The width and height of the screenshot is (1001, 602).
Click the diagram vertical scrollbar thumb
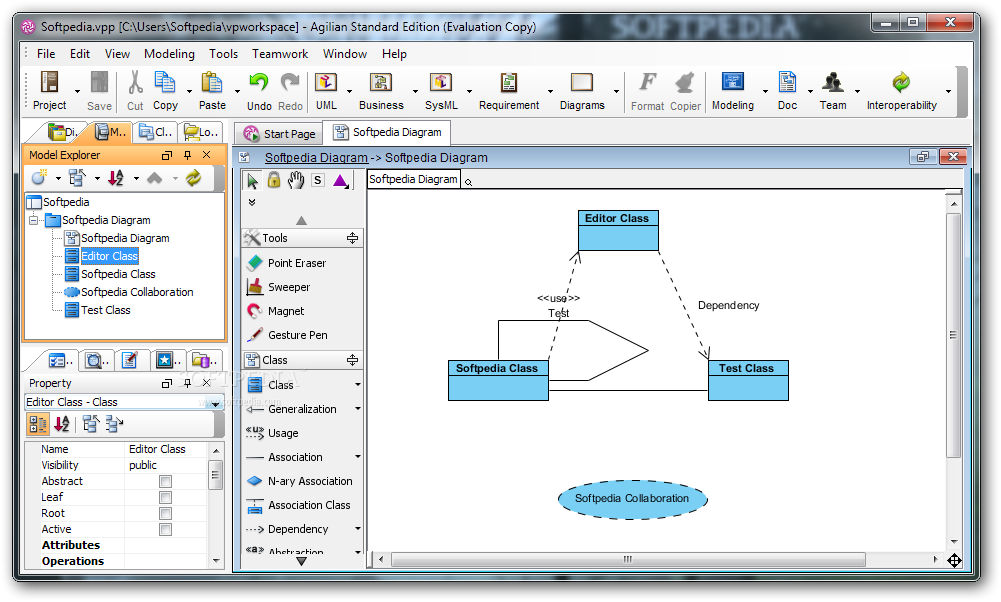953,335
